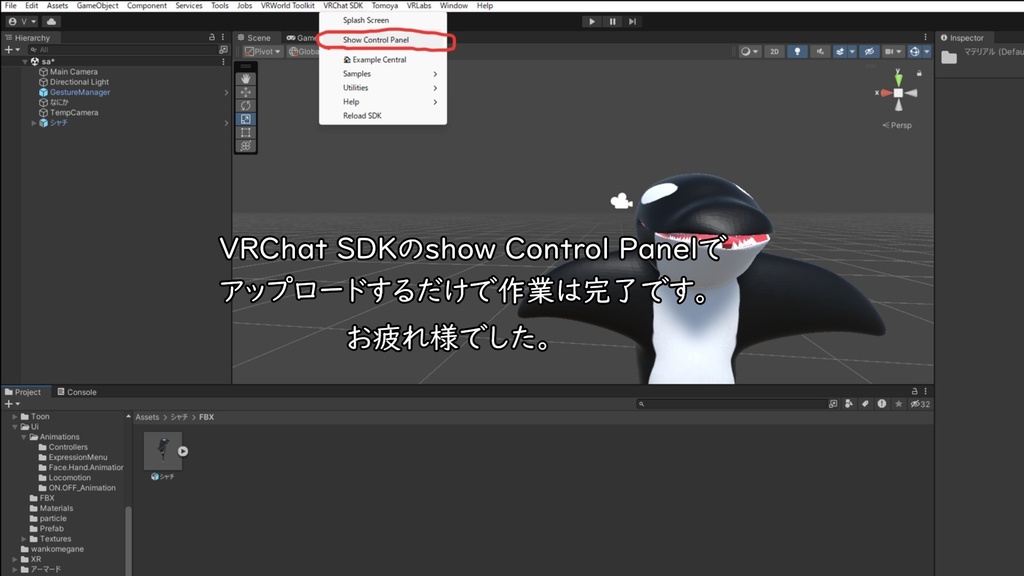
Task: Toggle scene visibility with the eye-slash icon
Action: [x=870, y=51]
